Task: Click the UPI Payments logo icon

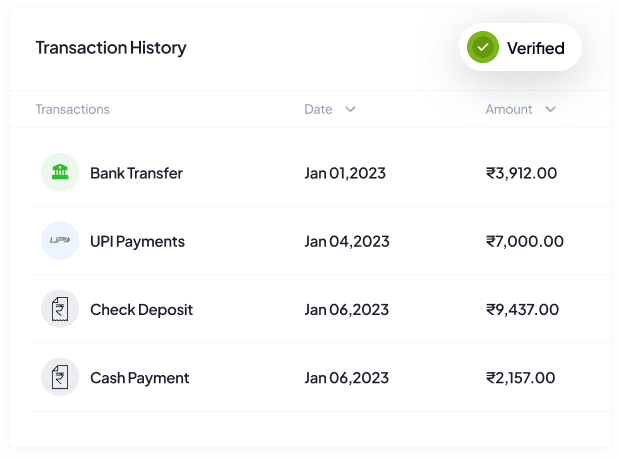Action: click(x=60, y=241)
